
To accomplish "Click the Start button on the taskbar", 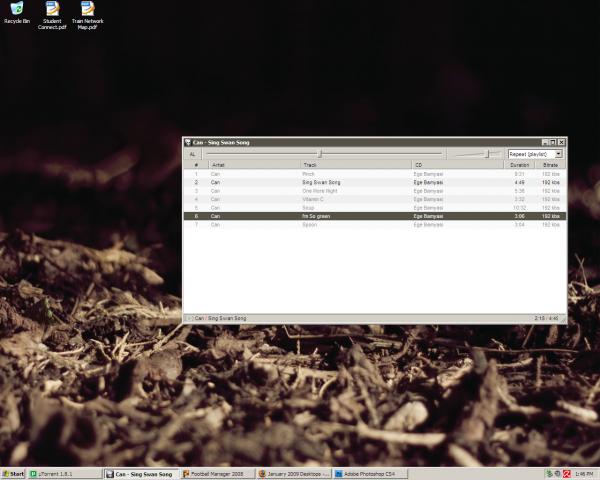I will [x=13, y=473].
